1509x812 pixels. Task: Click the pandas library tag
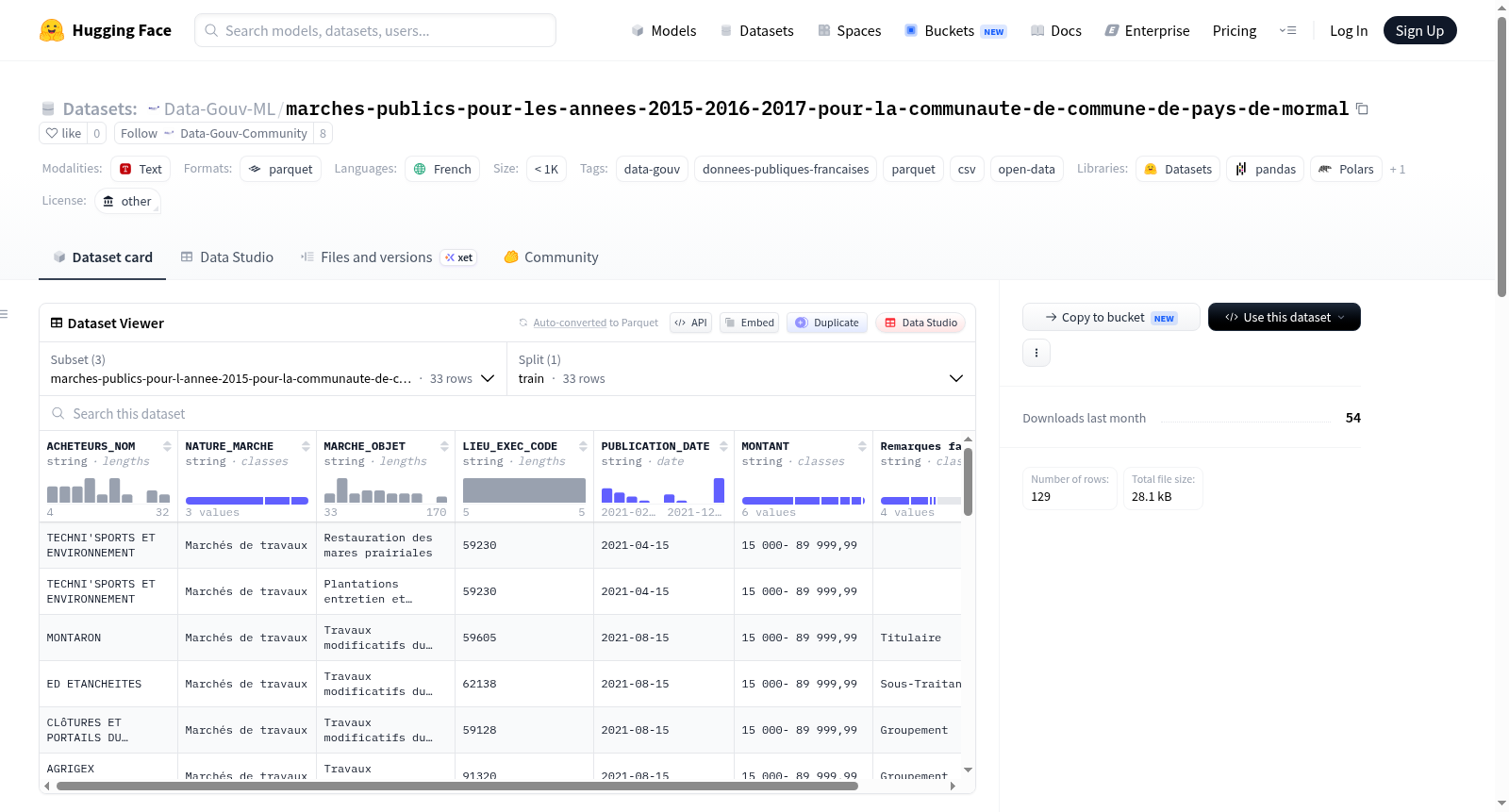(x=1266, y=169)
